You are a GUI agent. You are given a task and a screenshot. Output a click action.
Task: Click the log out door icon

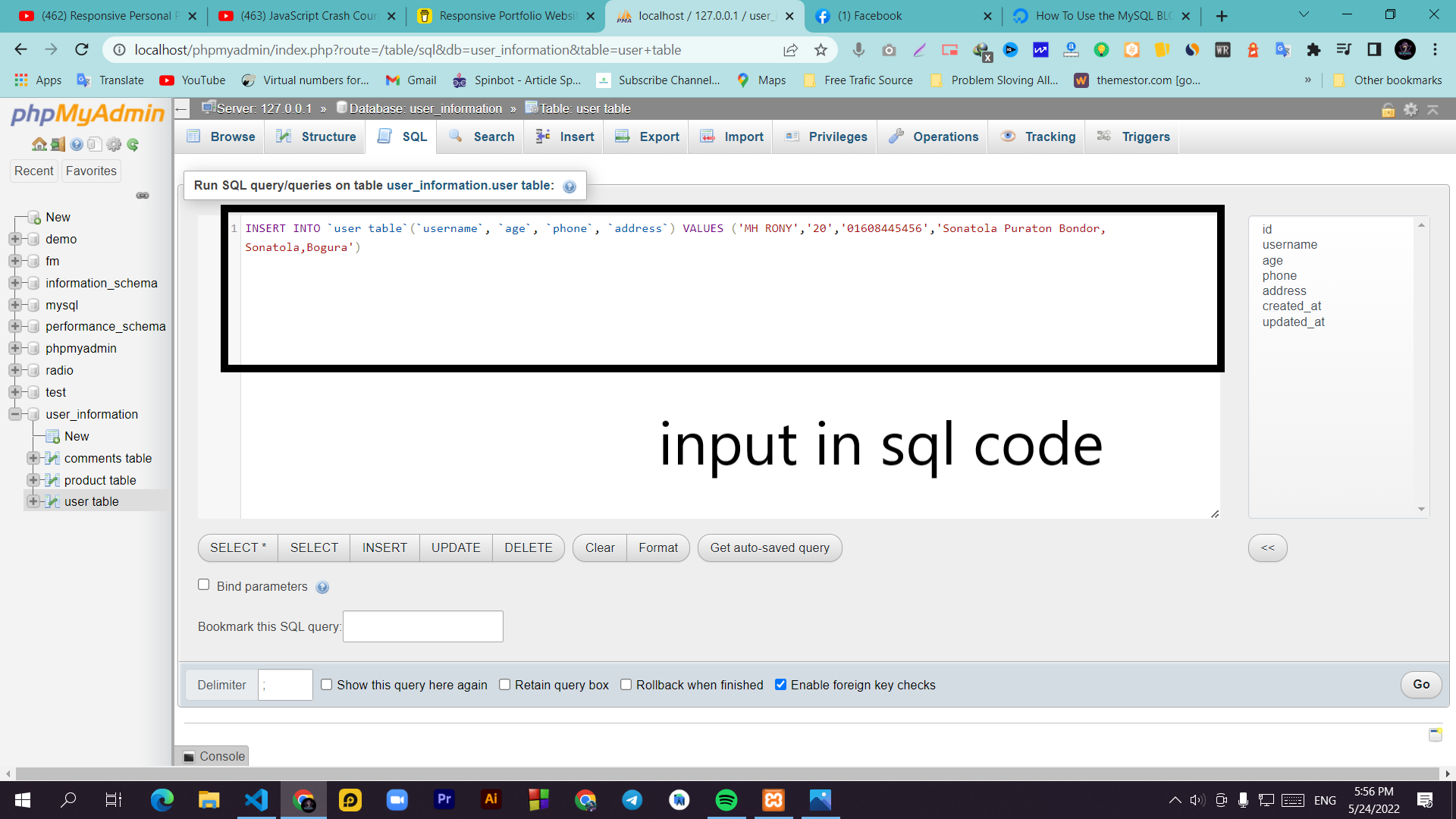[58, 144]
